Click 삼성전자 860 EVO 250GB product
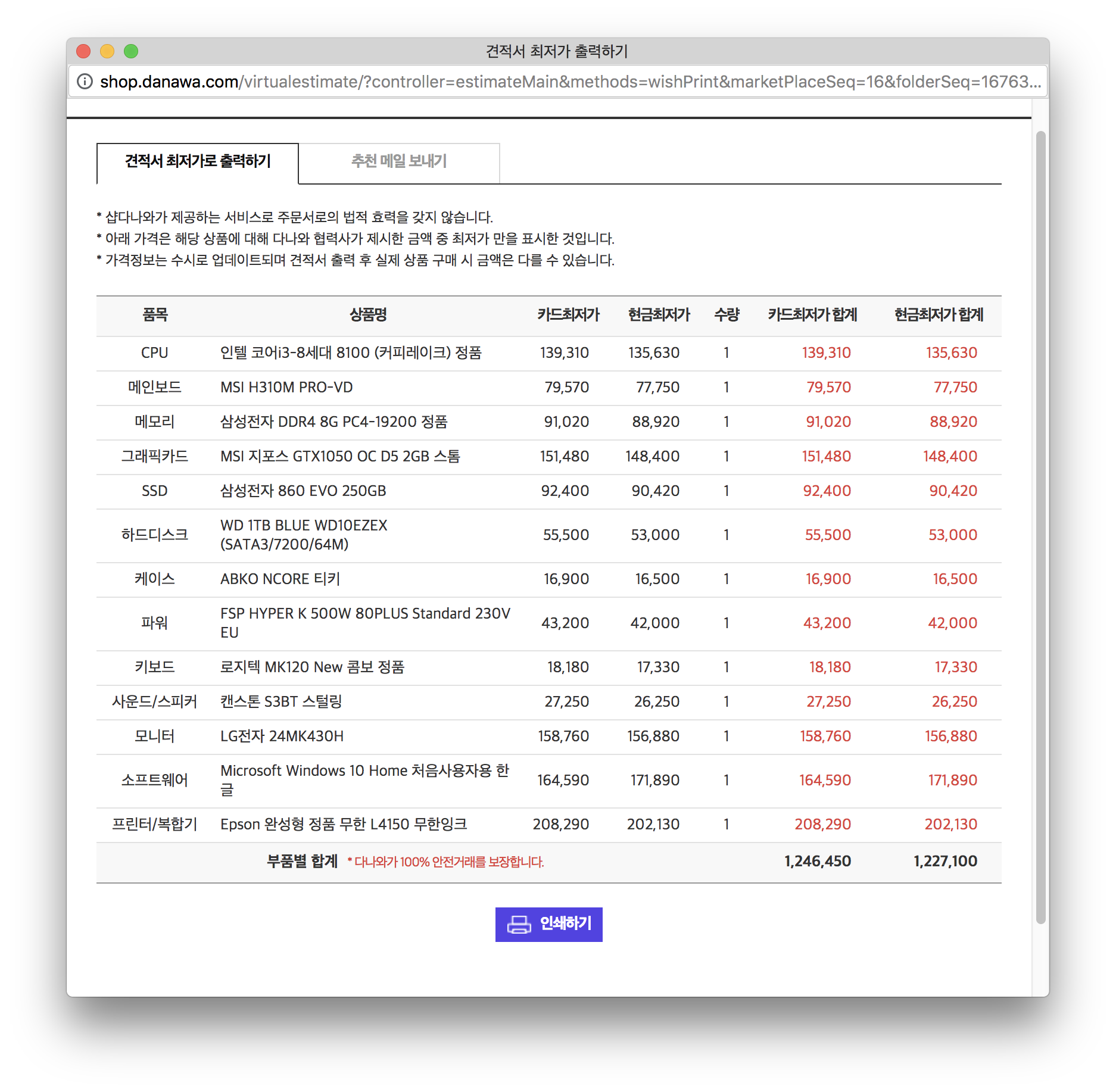 (x=303, y=491)
